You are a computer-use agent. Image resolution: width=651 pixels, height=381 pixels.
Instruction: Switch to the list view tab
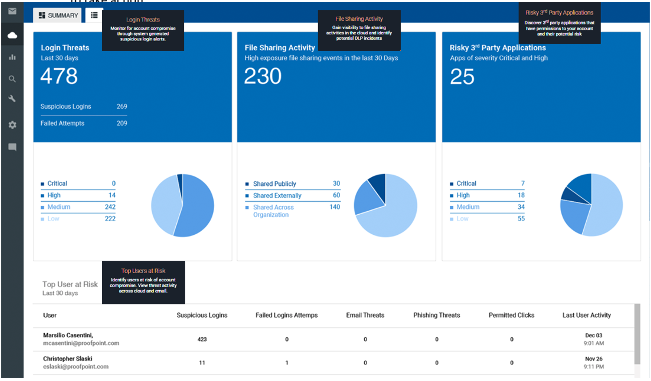94,15
